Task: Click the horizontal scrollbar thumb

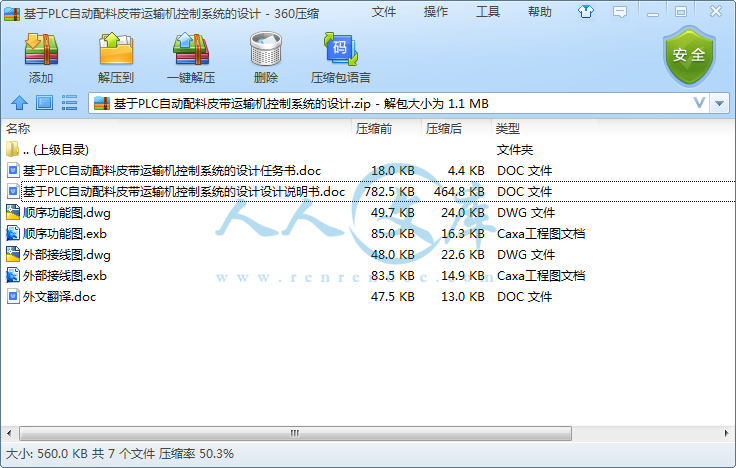Action: [x=295, y=433]
